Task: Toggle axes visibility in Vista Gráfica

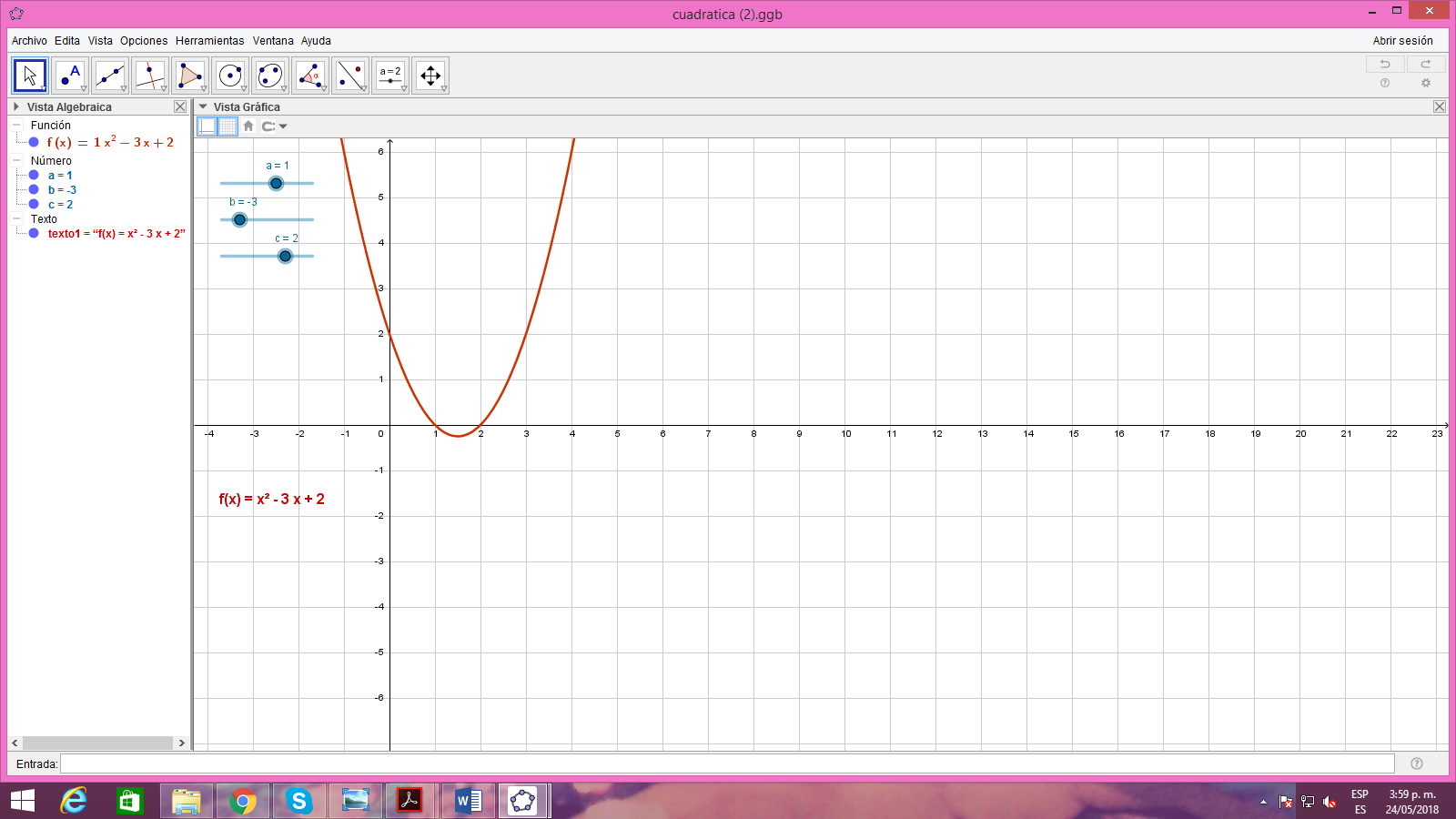Action: pyautogui.click(x=207, y=126)
